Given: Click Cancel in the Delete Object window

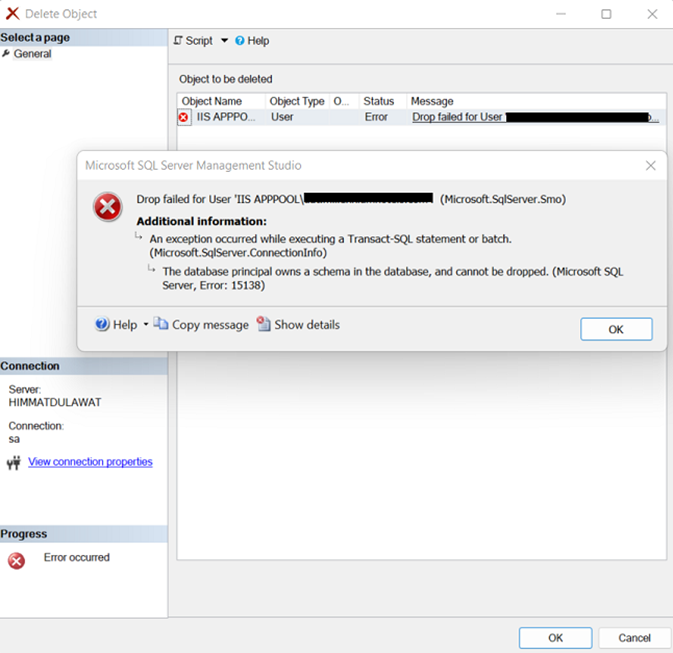Looking at the screenshot, I should click(x=634, y=638).
